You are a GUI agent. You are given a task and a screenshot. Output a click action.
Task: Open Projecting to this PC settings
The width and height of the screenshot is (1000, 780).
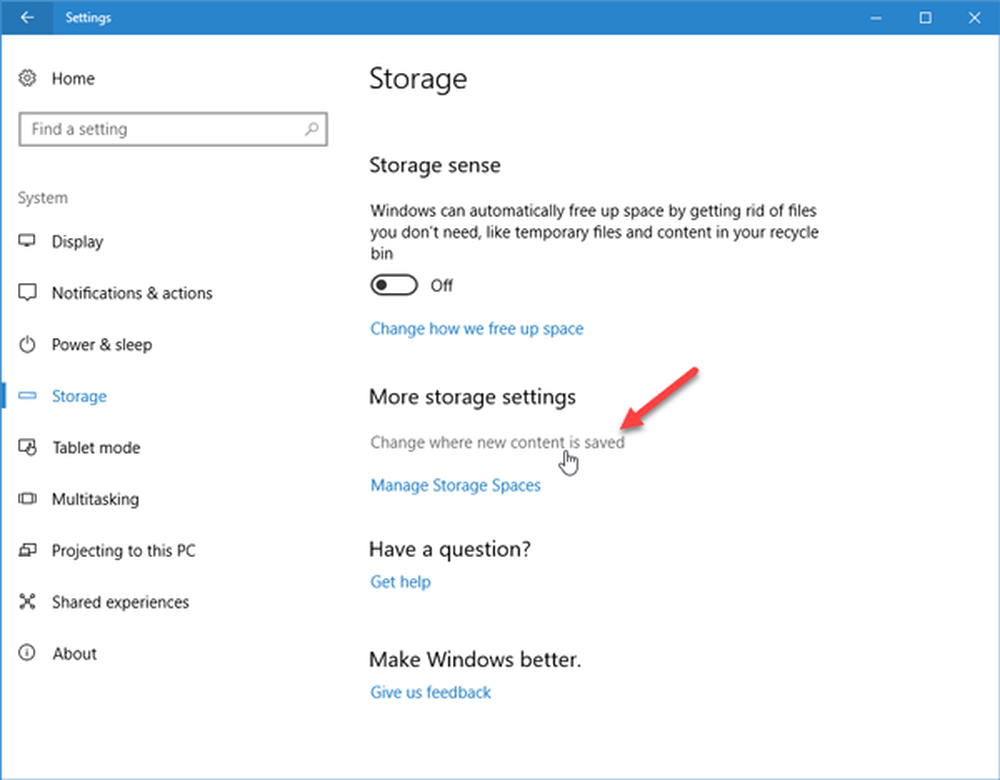pos(123,551)
